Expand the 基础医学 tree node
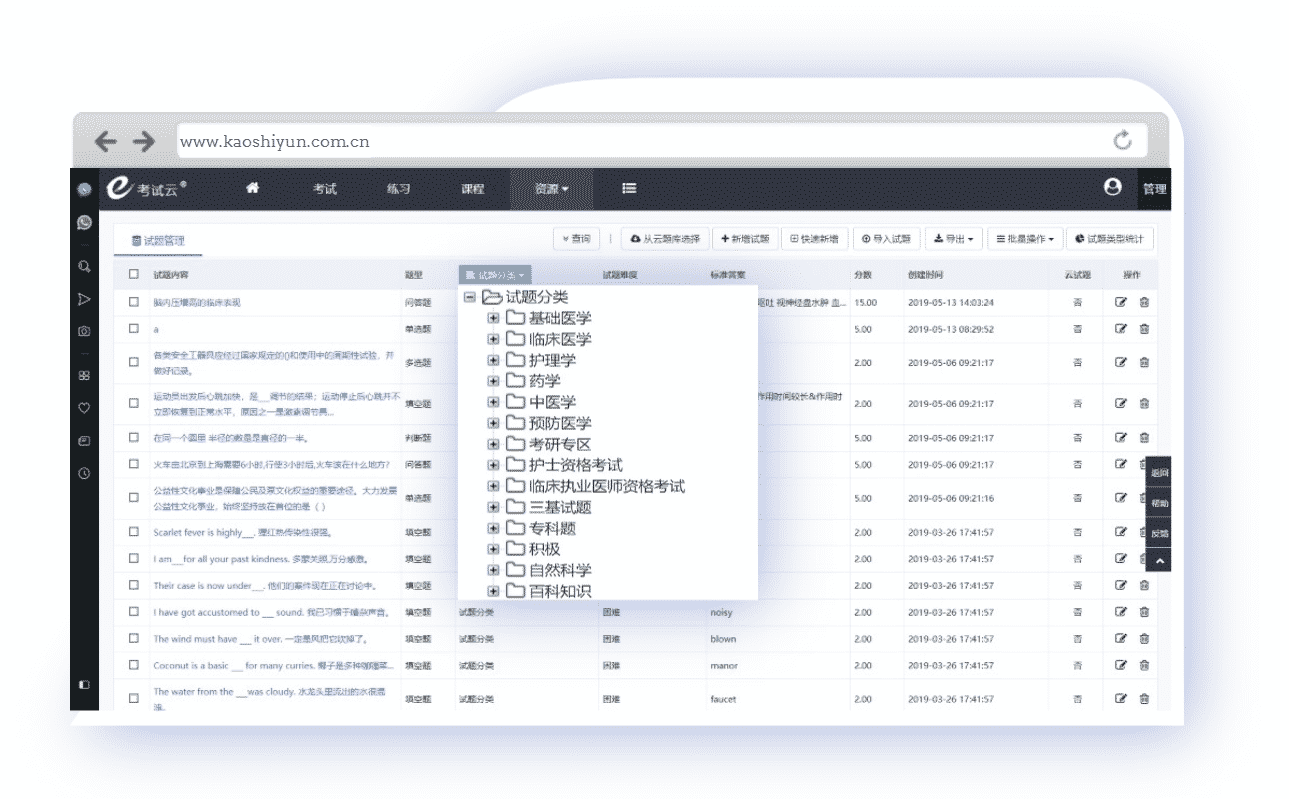 (x=493, y=319)
